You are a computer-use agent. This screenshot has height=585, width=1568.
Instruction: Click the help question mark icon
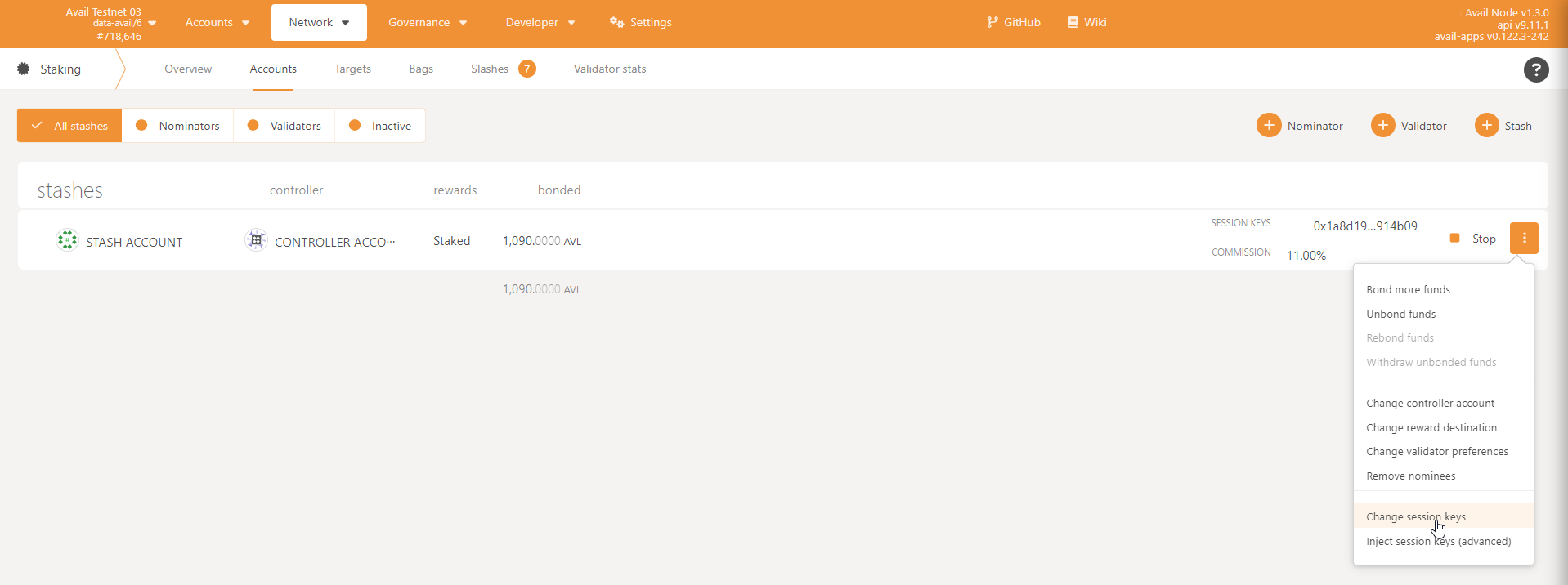coord(1535,70)
